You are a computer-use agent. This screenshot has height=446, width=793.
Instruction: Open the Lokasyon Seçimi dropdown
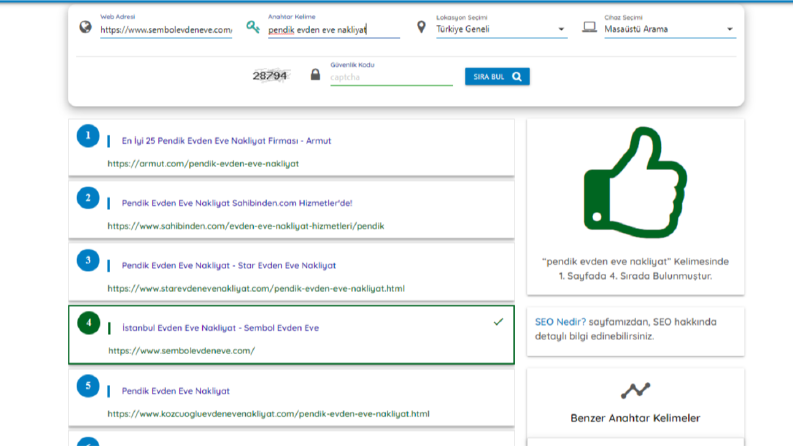click(501, 29)
